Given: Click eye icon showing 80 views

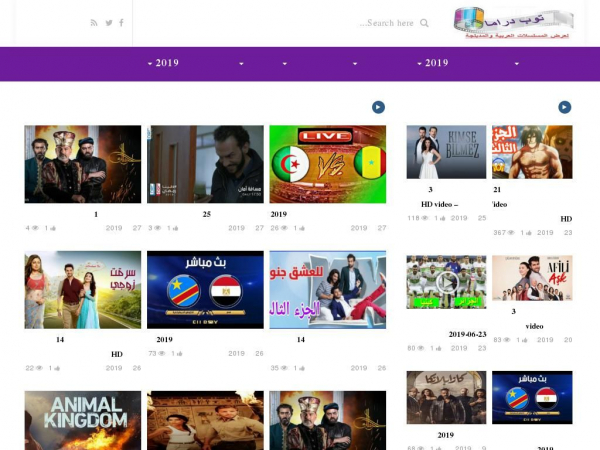Looking at the screenshot, I should (421, 348).
